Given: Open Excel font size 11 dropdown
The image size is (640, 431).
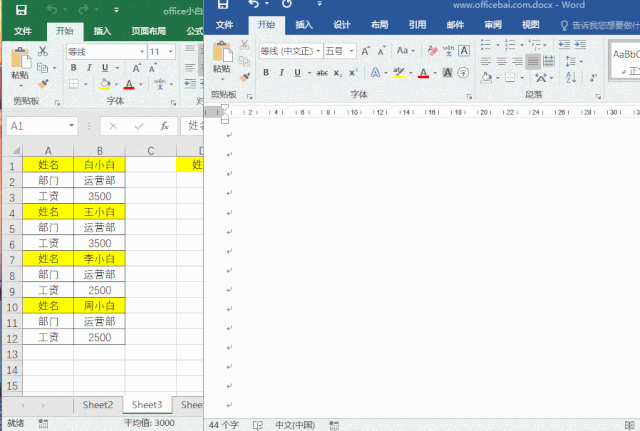Looking at the screenshot, I should pos(171,52).
